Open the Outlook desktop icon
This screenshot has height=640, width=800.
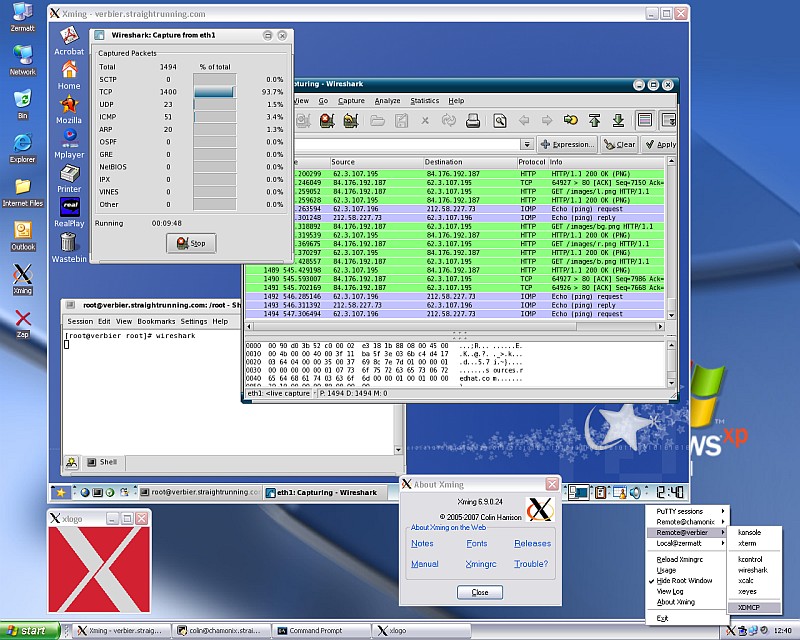[x=22, y=236]
